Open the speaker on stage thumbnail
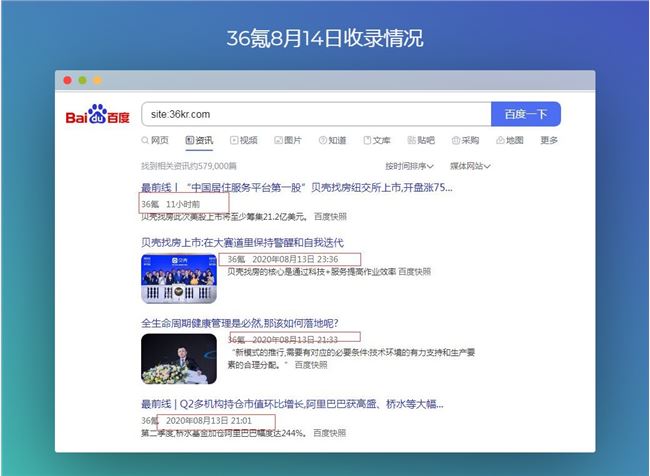 (179, 359)
